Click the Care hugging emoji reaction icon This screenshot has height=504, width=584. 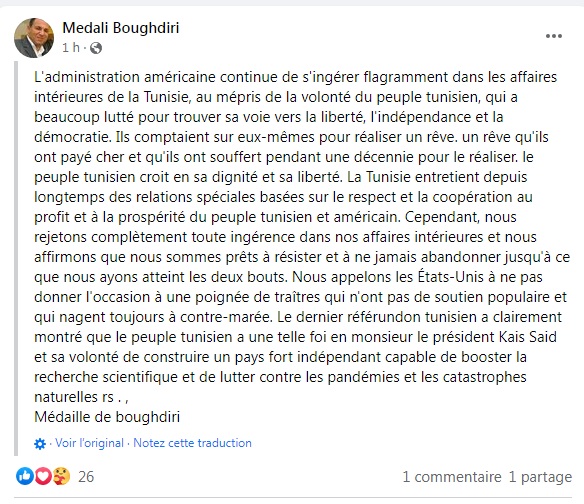[61, 476]
